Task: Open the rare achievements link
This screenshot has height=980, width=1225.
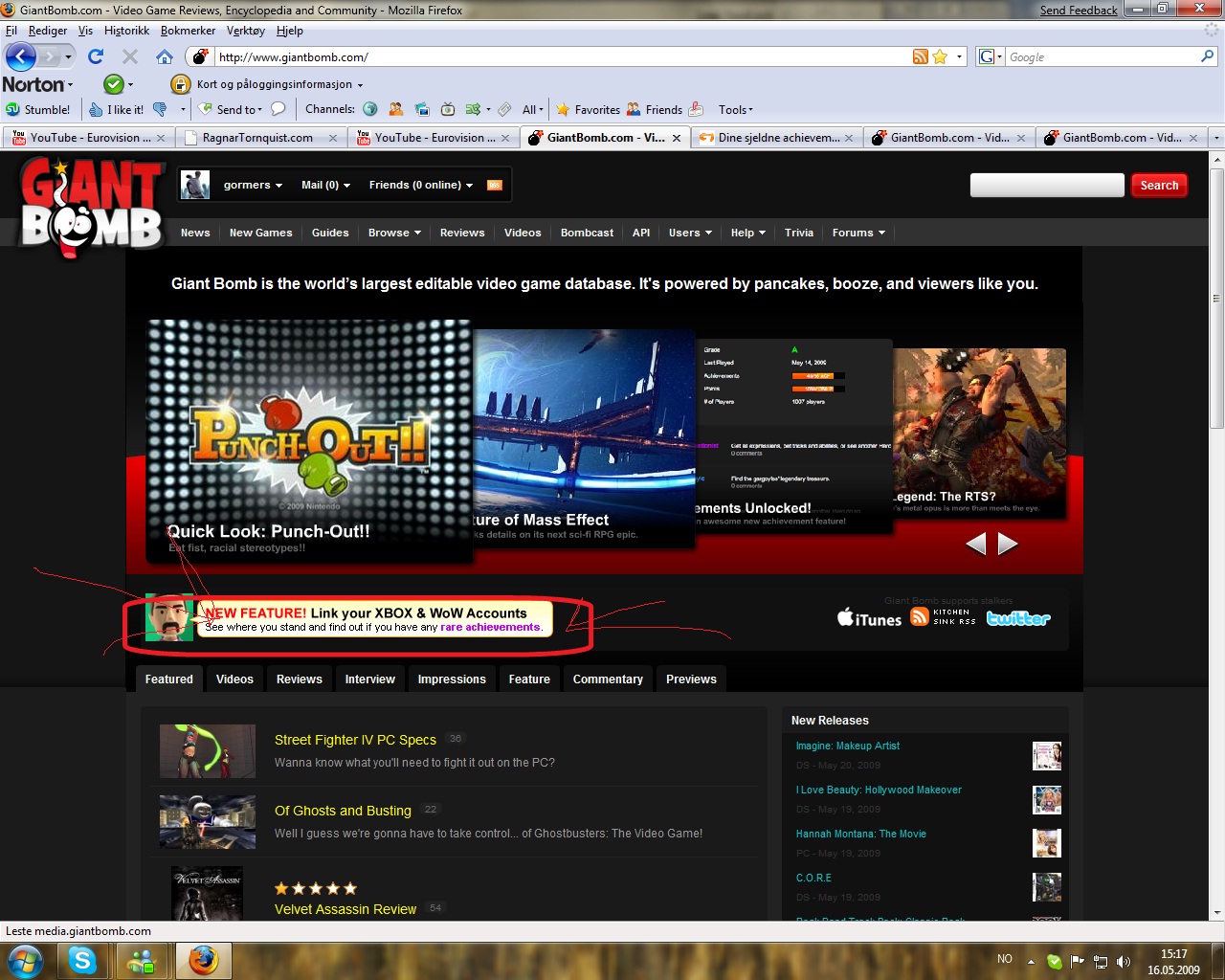Action: pos(490,628)
